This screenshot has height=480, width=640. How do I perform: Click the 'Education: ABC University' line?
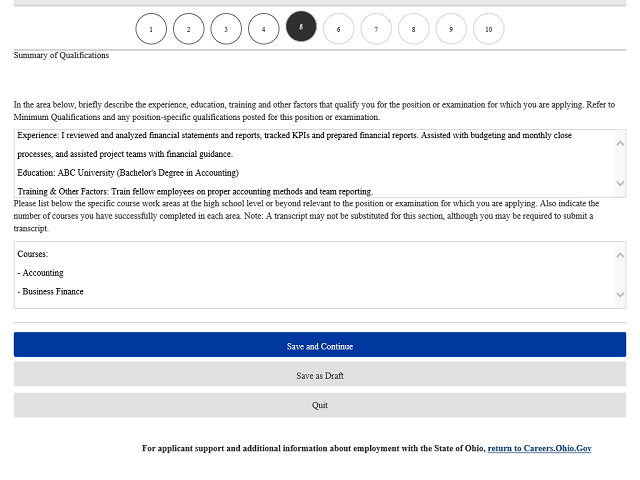[128, 173]
